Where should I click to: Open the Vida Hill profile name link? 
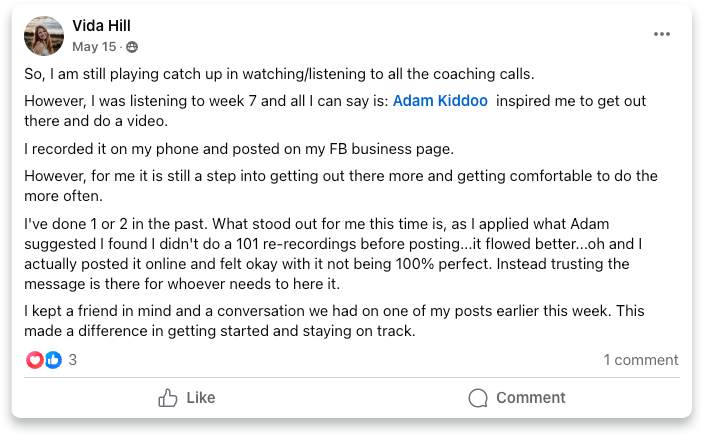coord(101,26)
